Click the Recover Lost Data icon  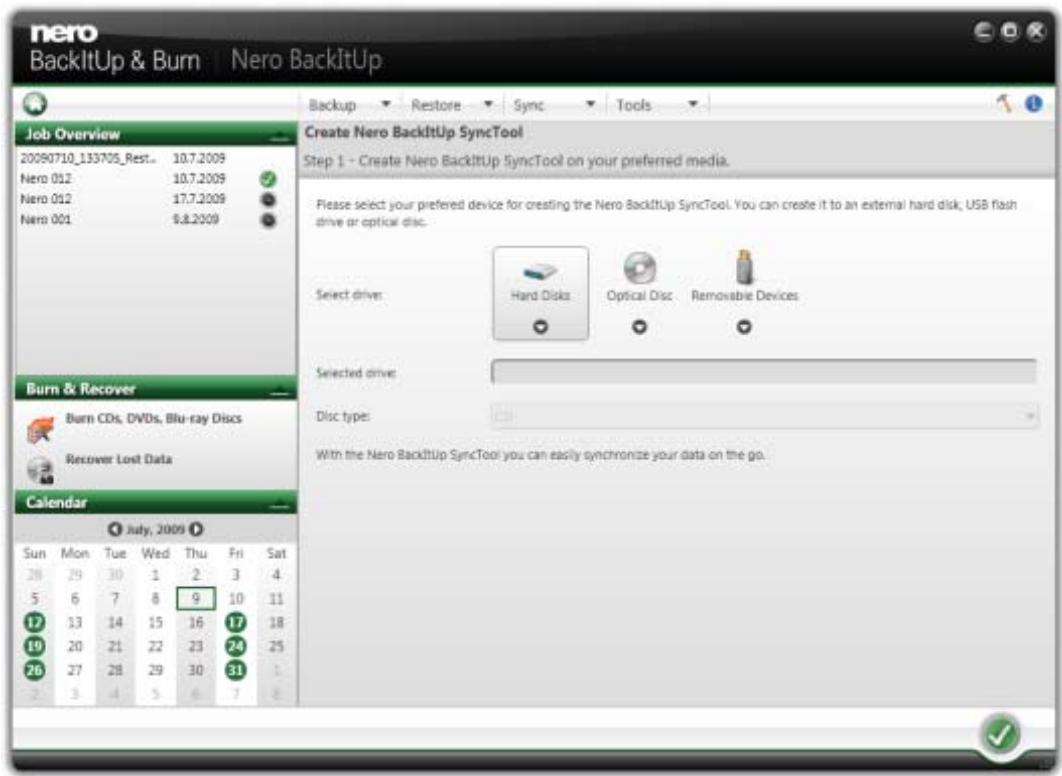[x=41, y=470]
